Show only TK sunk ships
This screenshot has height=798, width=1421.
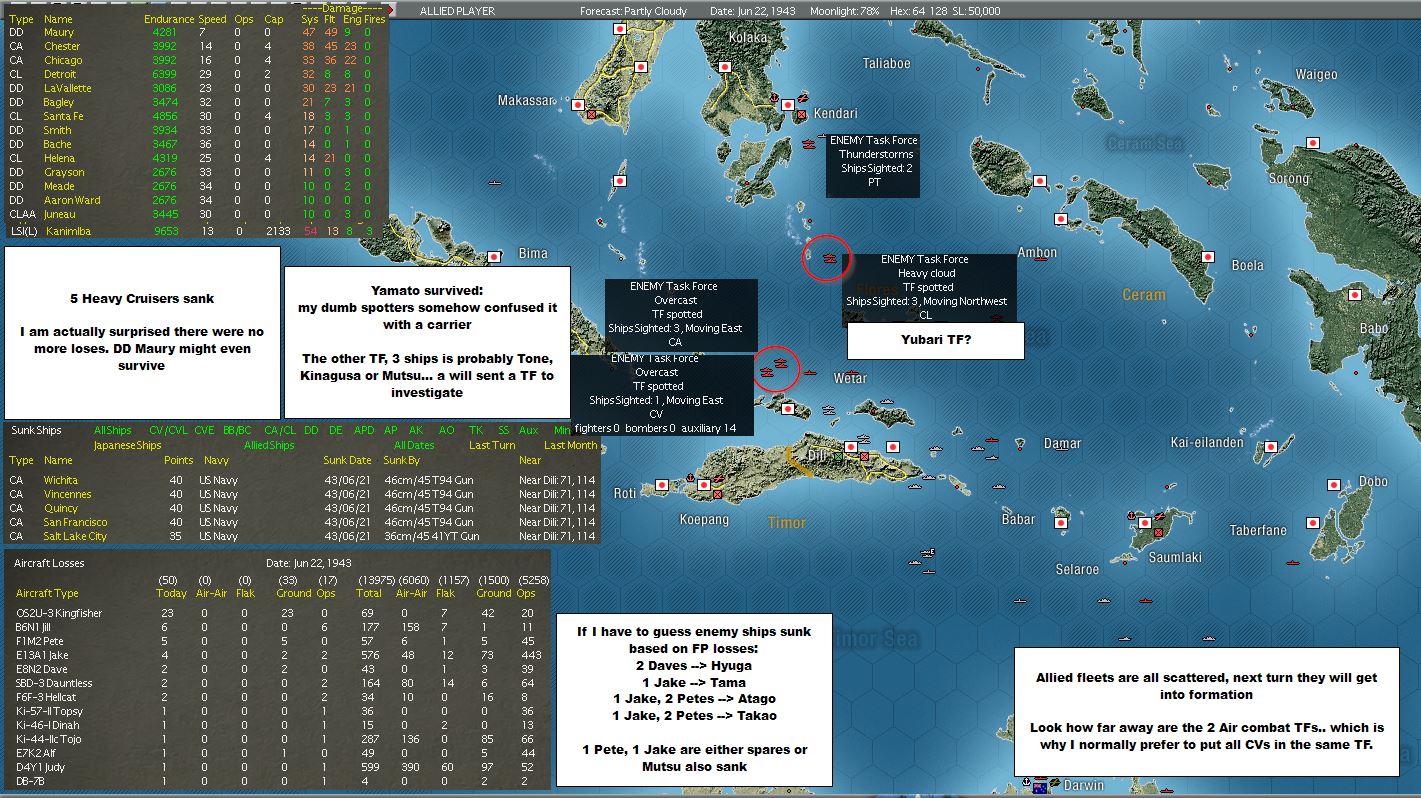click(475, 430)
